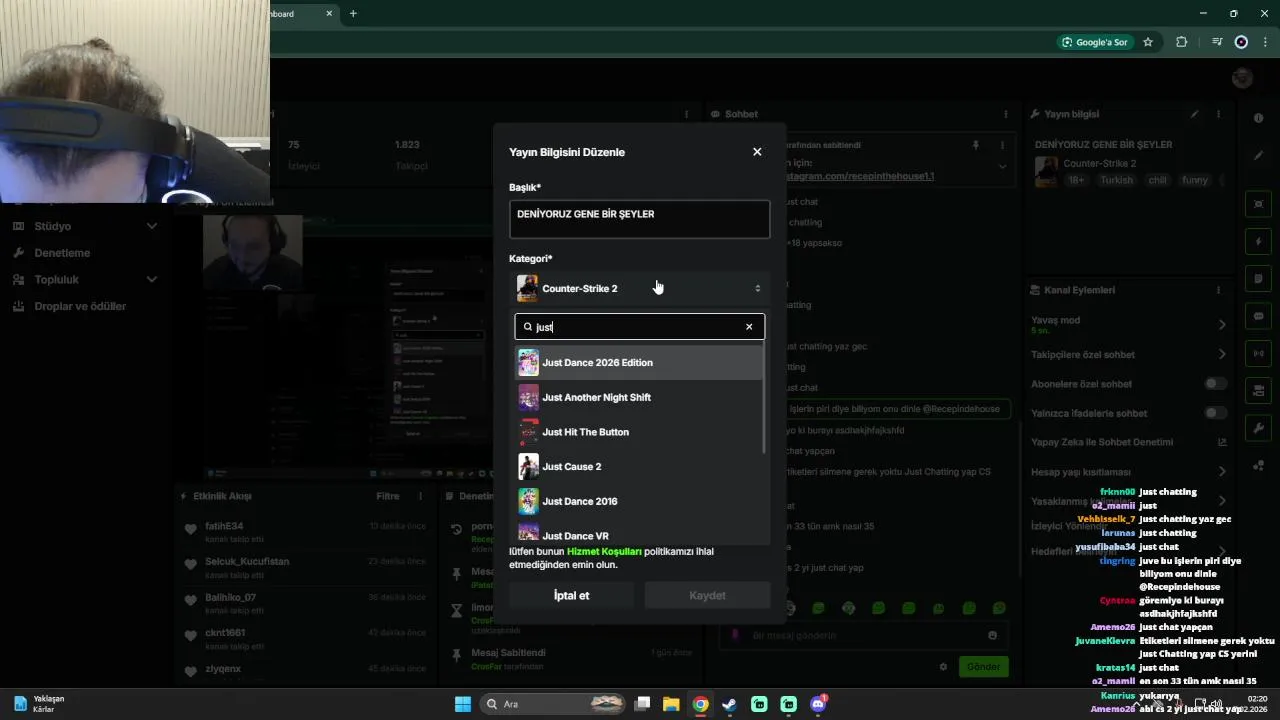The height and width of the screenshot is (720, 1280).
Task: Pick Just Dance 2016 from results
Action: click(x=639, y=501)
